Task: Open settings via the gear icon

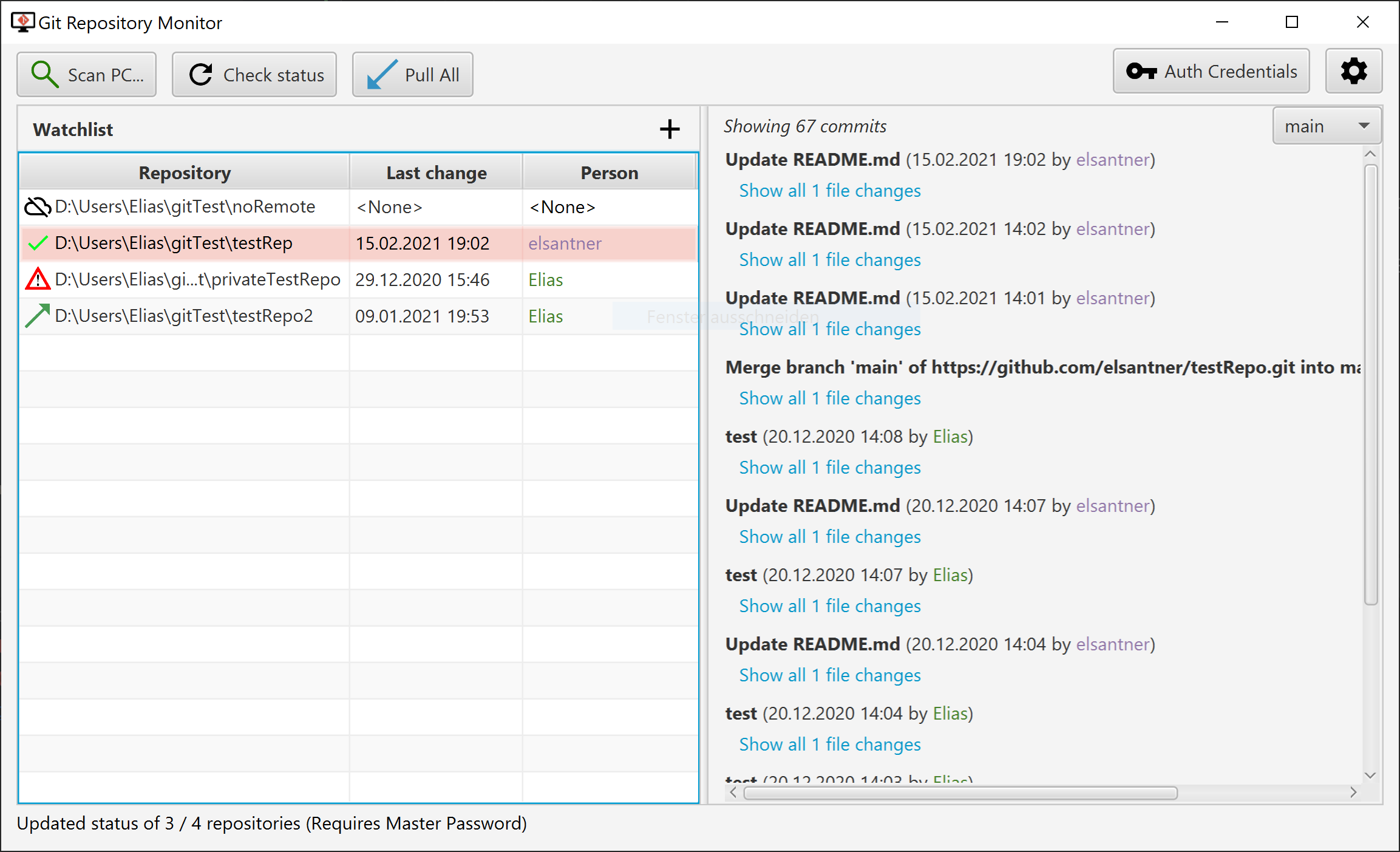Action: click(x=1354, y=71)
